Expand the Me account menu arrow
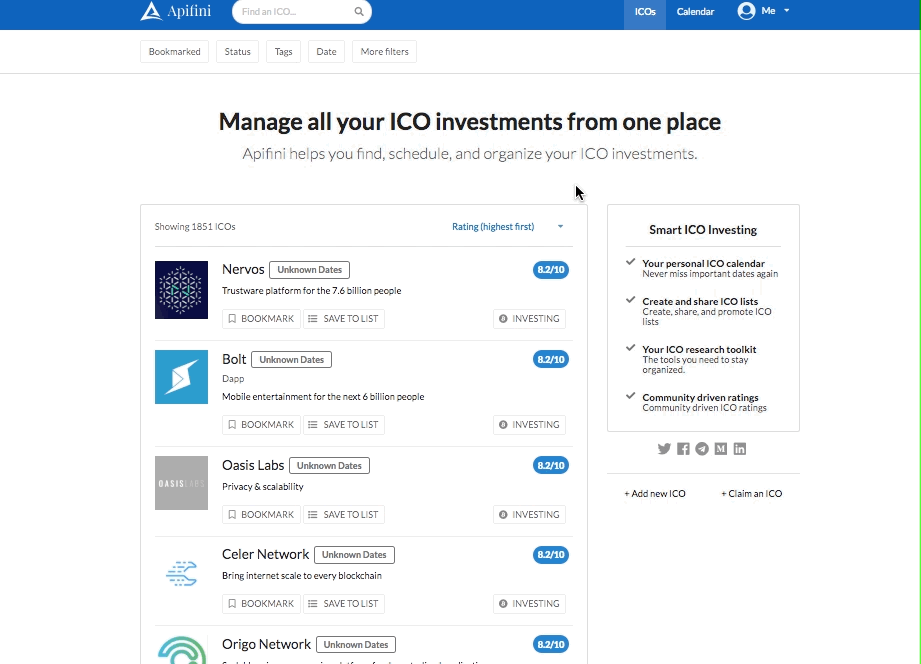Viewport: 921px width, 664px height. pos(786,11)
